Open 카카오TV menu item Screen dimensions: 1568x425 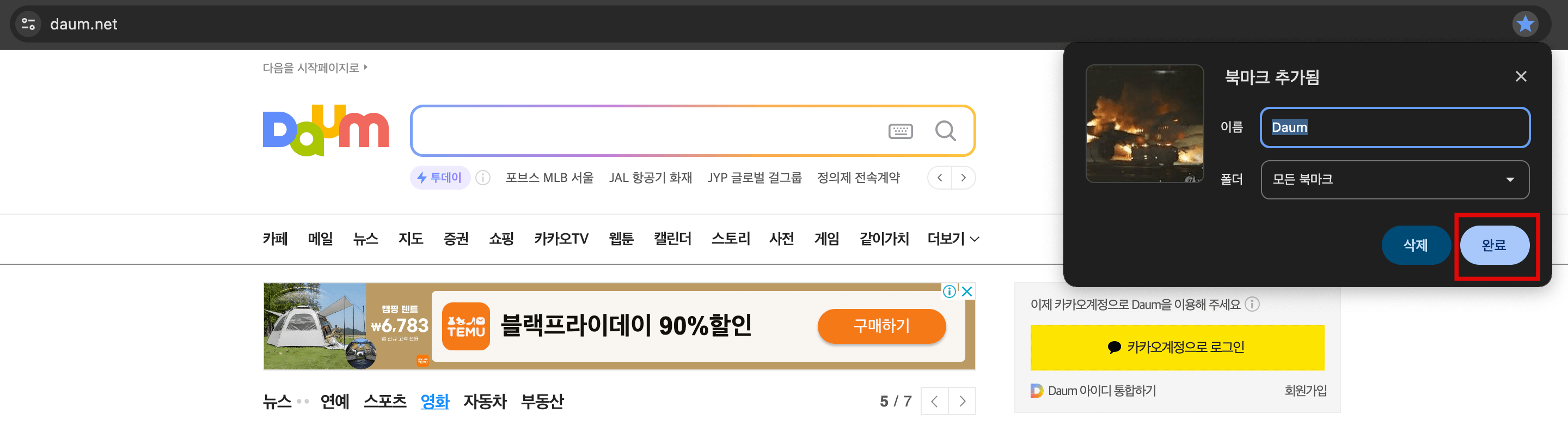tap(561, 239)
